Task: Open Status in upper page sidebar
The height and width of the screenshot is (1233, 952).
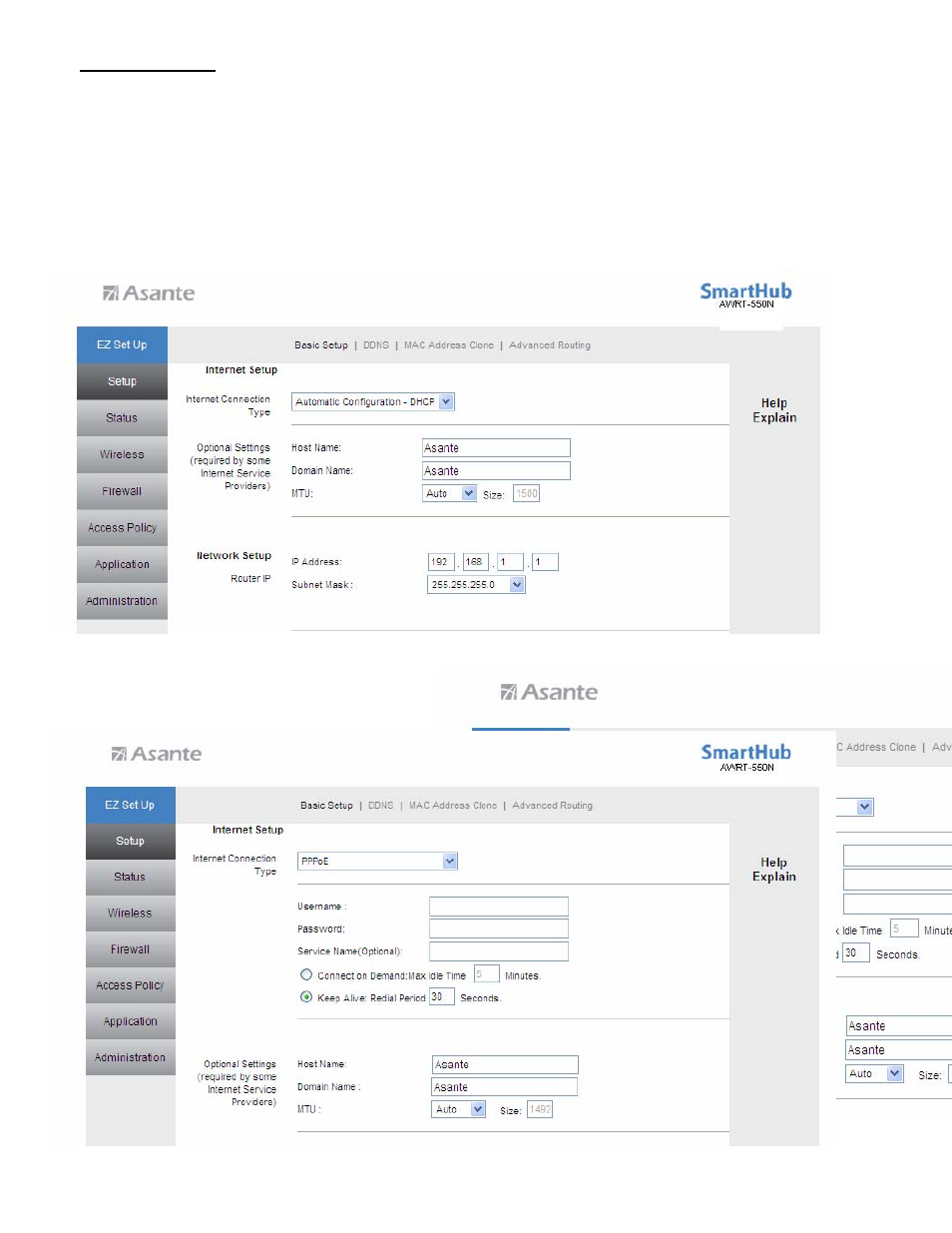Action: [x=122, y=418]
